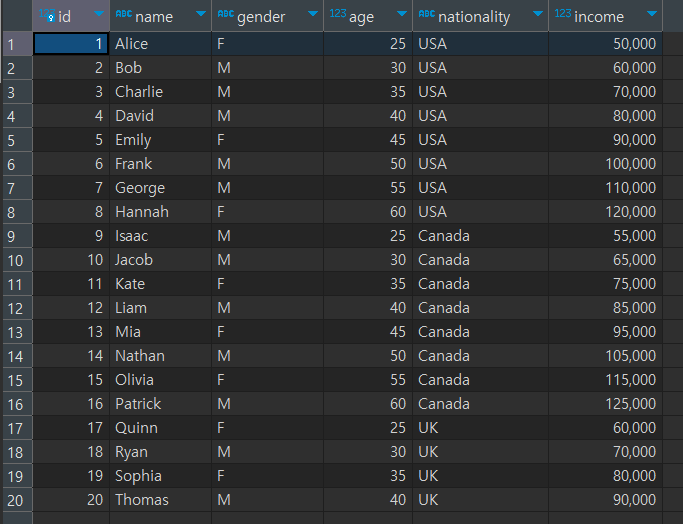
Task: Select the name cell 'Mia'
Action: [160, 331]
